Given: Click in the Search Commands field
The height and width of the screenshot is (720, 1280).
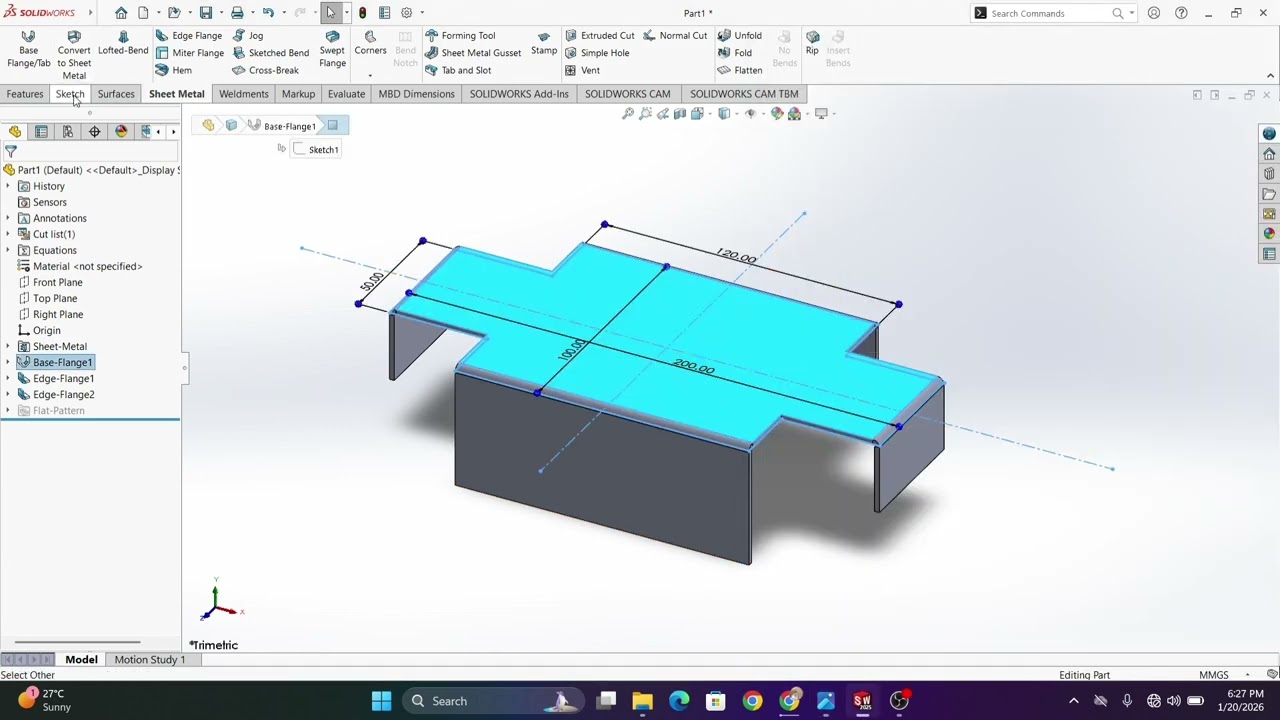Looking at the screenshot, I should tap(1050, 13).
